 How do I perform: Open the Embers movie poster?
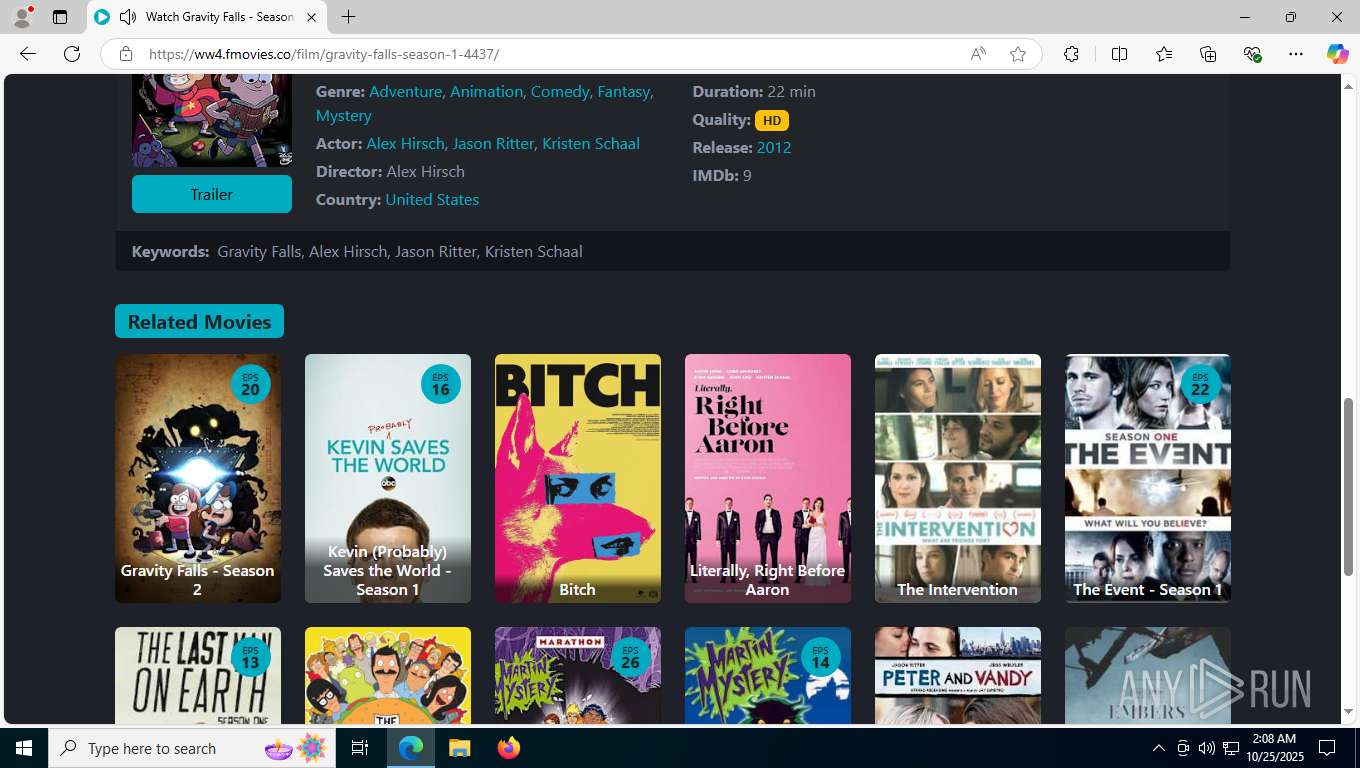(x=1148, y=675)
